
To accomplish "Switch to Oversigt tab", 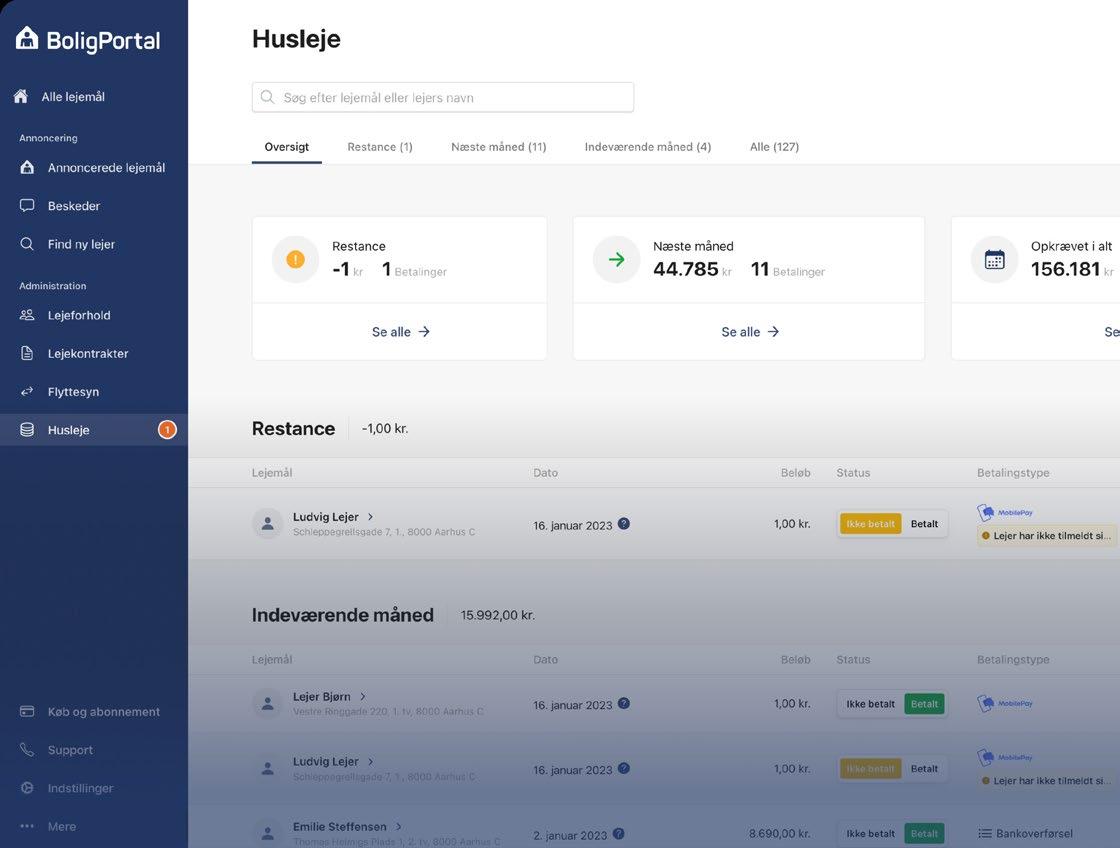I will 286,147.
